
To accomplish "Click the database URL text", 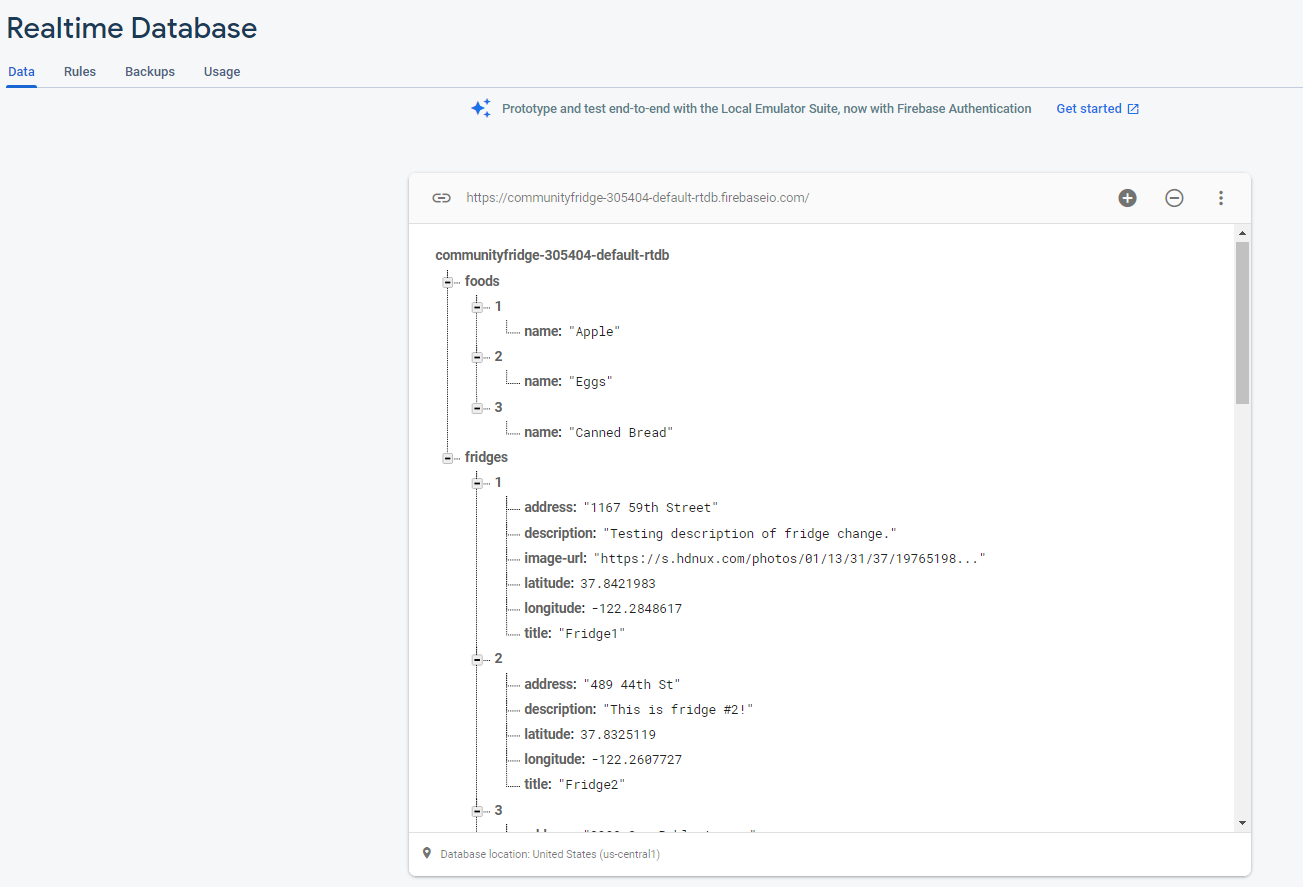I will coord(637,198).
